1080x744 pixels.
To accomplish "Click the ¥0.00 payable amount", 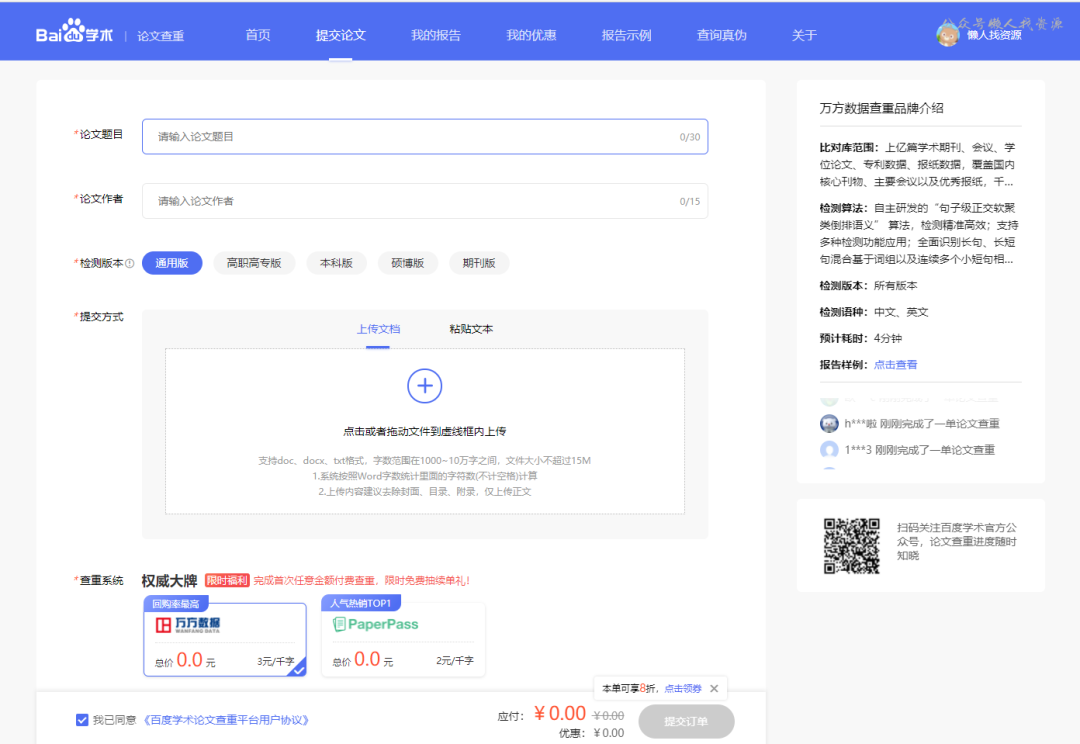I will click(x=560, y=713).
